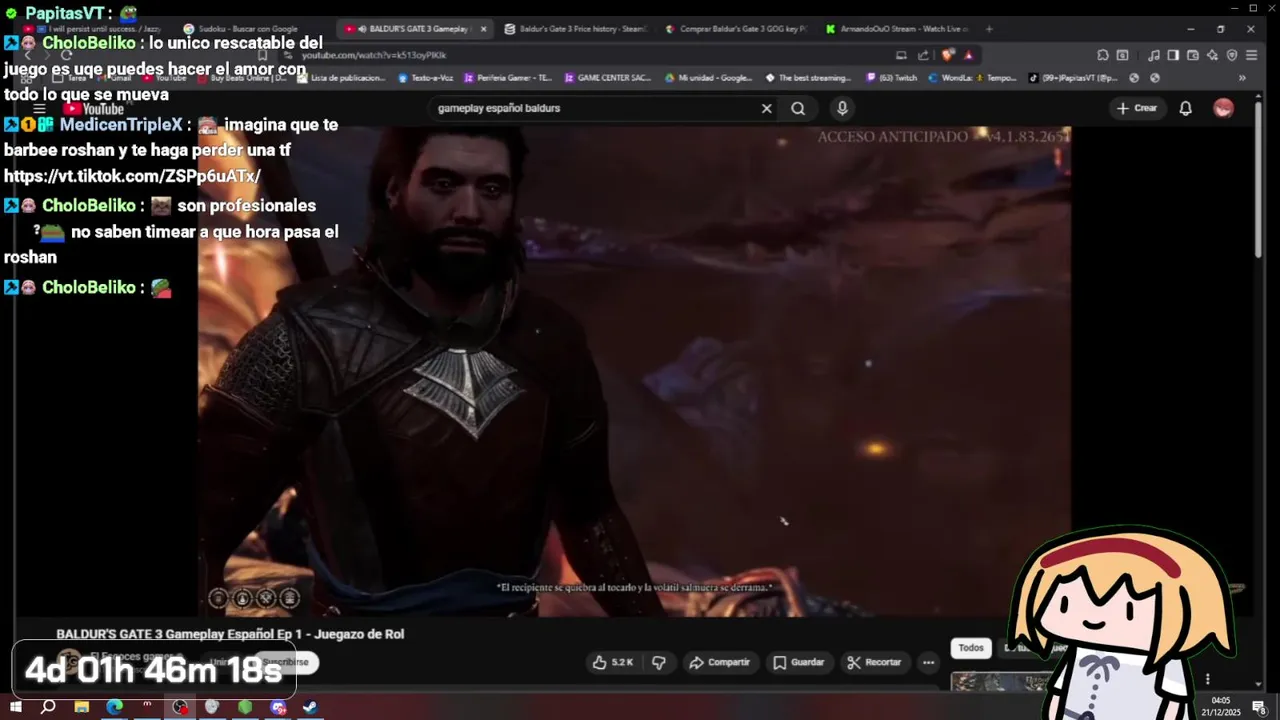Viewport: 1280px width, 720px height.
Task: Open three-dot menu of suggested video
Action: [1207, 680]
